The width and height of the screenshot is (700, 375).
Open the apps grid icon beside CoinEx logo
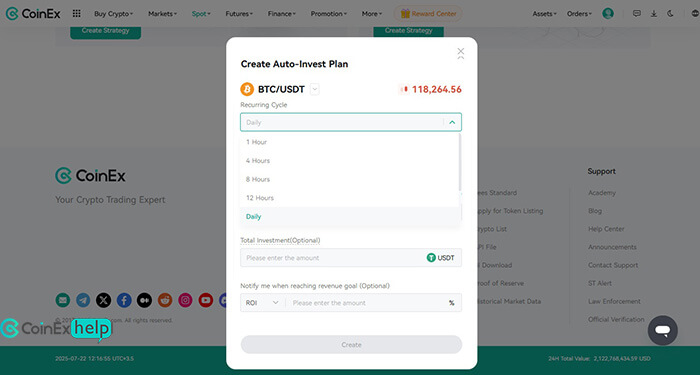[x=76, y=14]
